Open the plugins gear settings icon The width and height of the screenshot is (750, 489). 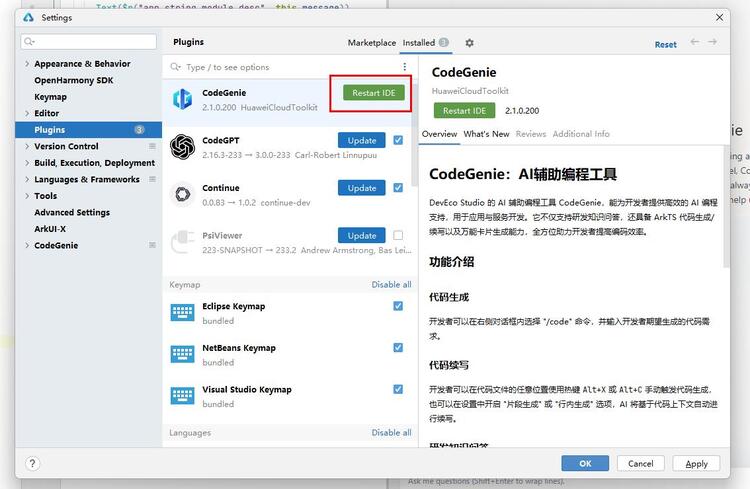(469, 43)
